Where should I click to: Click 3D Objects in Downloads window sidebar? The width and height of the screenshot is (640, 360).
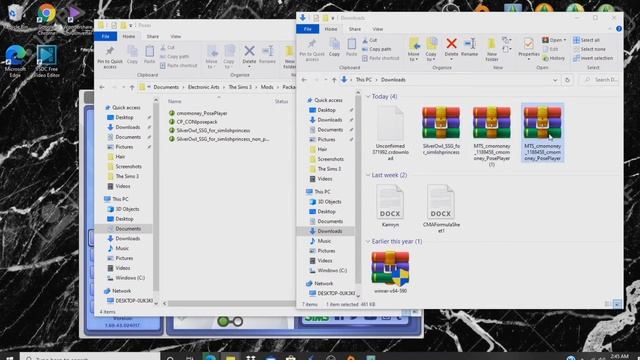coord(325,202)
